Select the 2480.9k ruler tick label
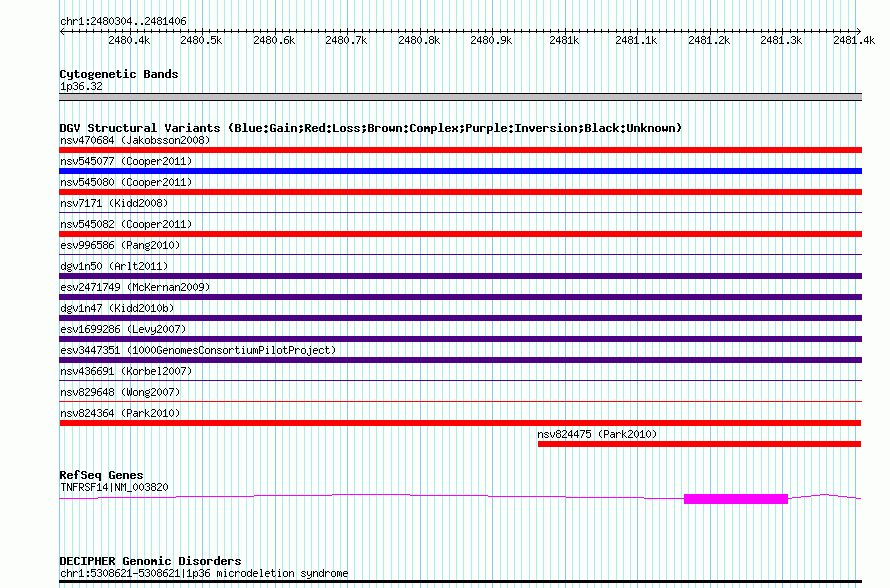Image resolution: width=890 pixels, height=588 pixels. pyautogui.click(x=491, y=40)
